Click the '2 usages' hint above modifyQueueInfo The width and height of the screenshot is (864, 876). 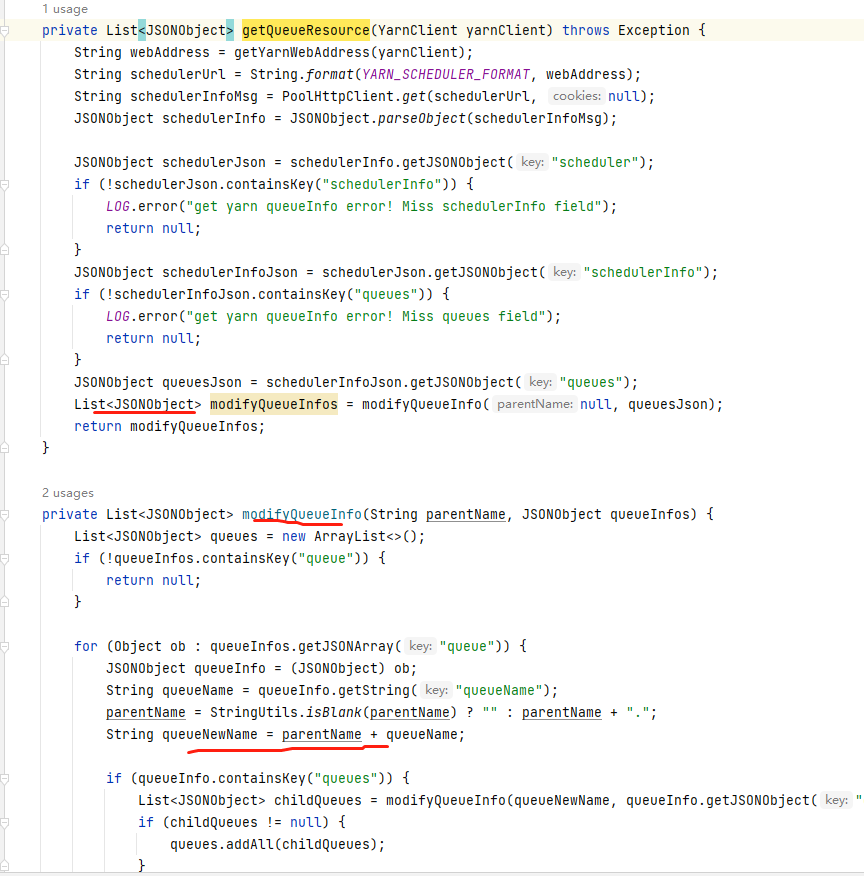coord(66,492)
